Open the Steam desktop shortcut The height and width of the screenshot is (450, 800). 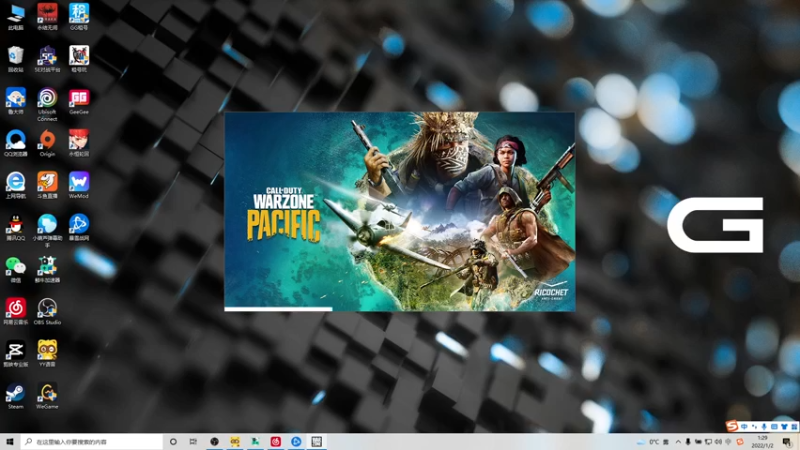(x=16, y=396)
